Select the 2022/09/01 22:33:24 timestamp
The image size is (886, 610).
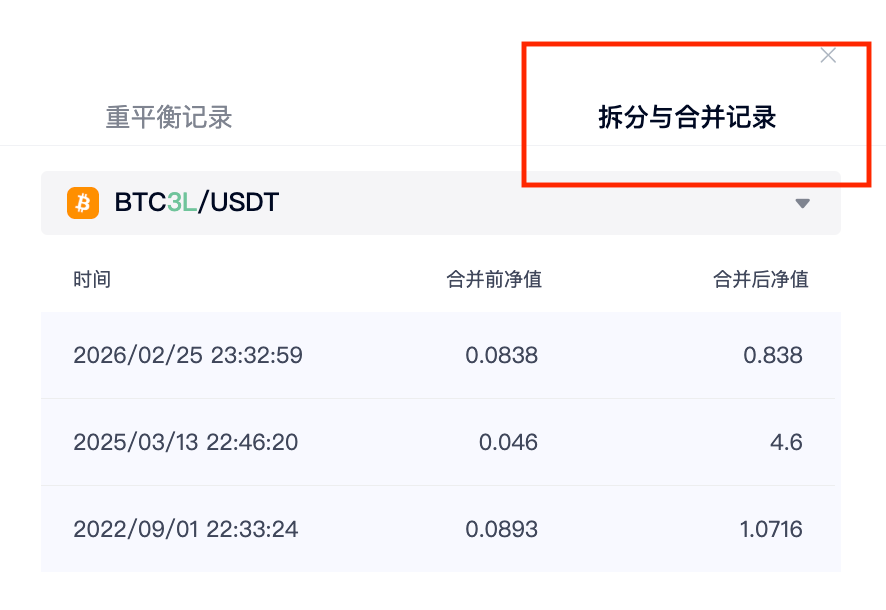[186, 529]
